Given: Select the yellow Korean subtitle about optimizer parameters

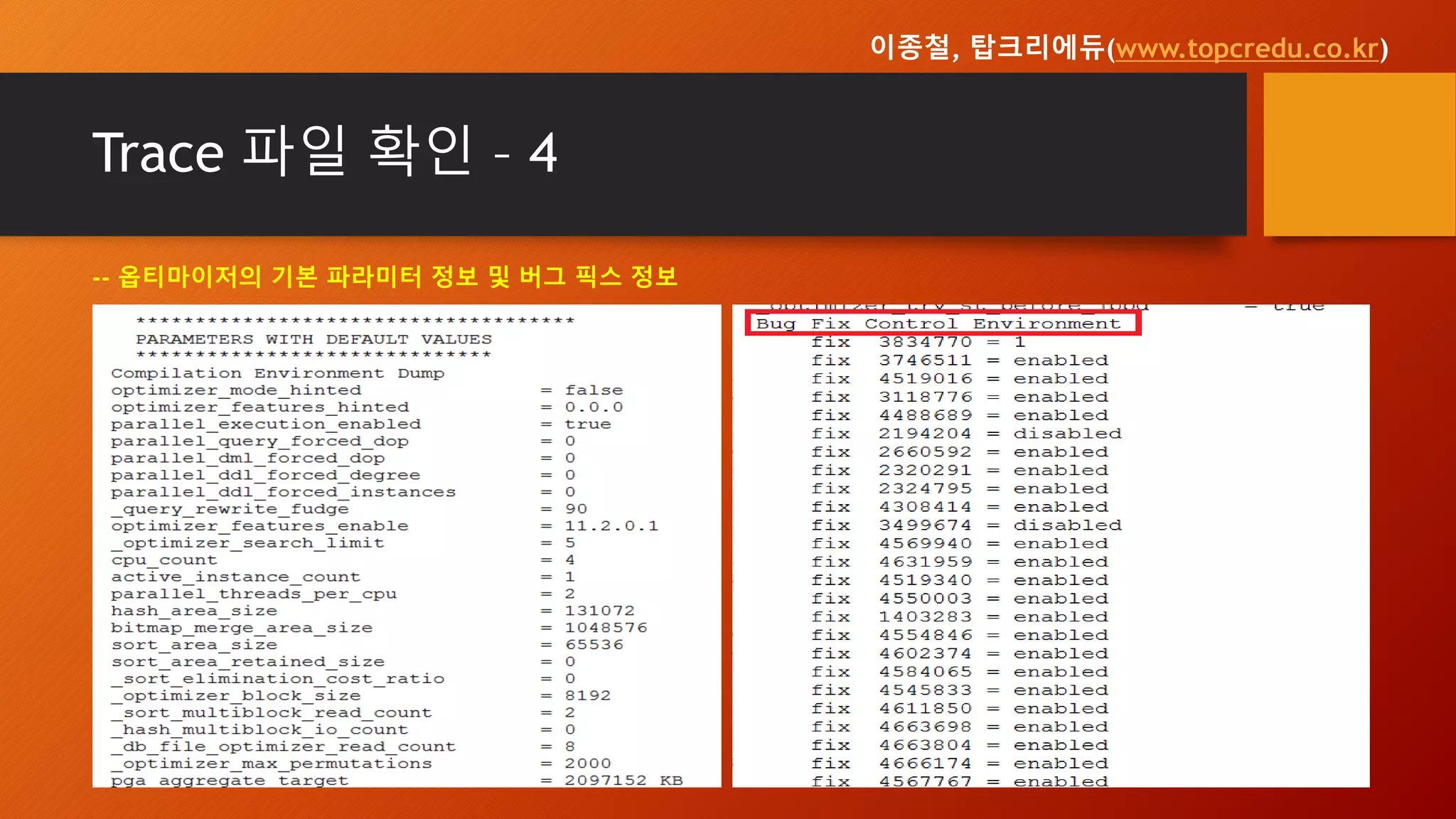Looking at the screenshot, I should pos(385,277).
